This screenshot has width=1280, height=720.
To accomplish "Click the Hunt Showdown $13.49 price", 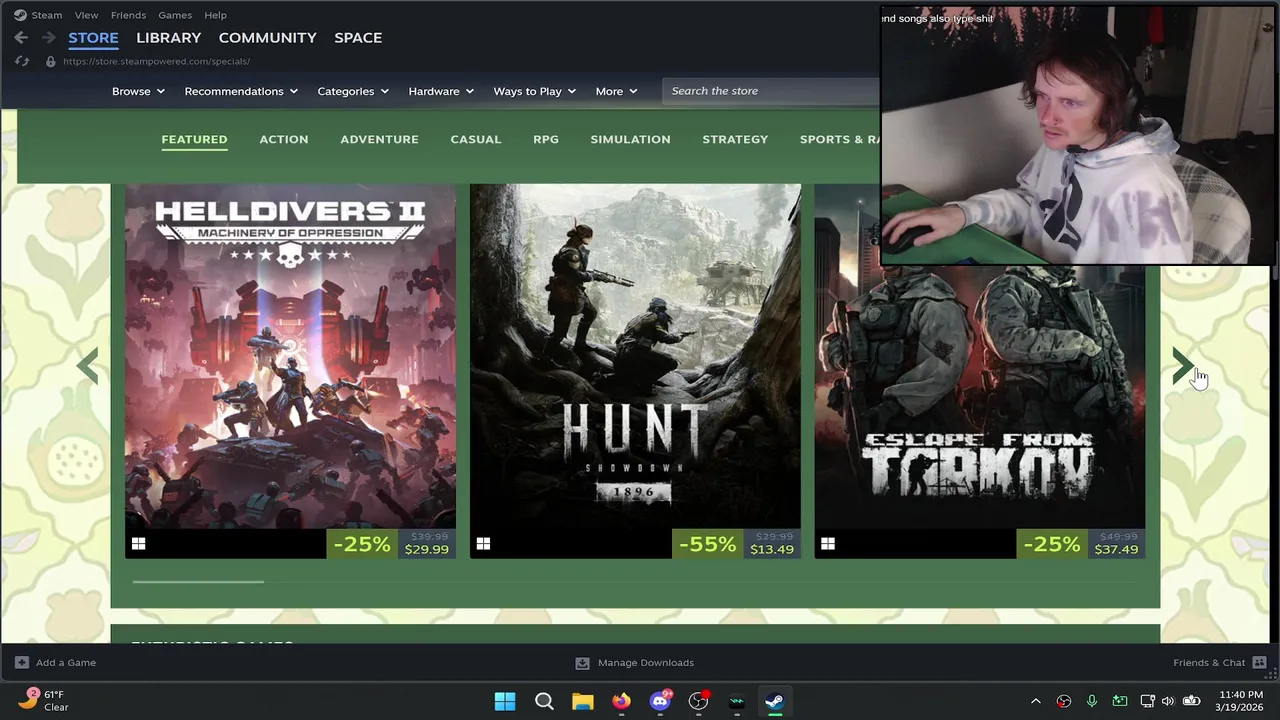I will click(772, 549).
